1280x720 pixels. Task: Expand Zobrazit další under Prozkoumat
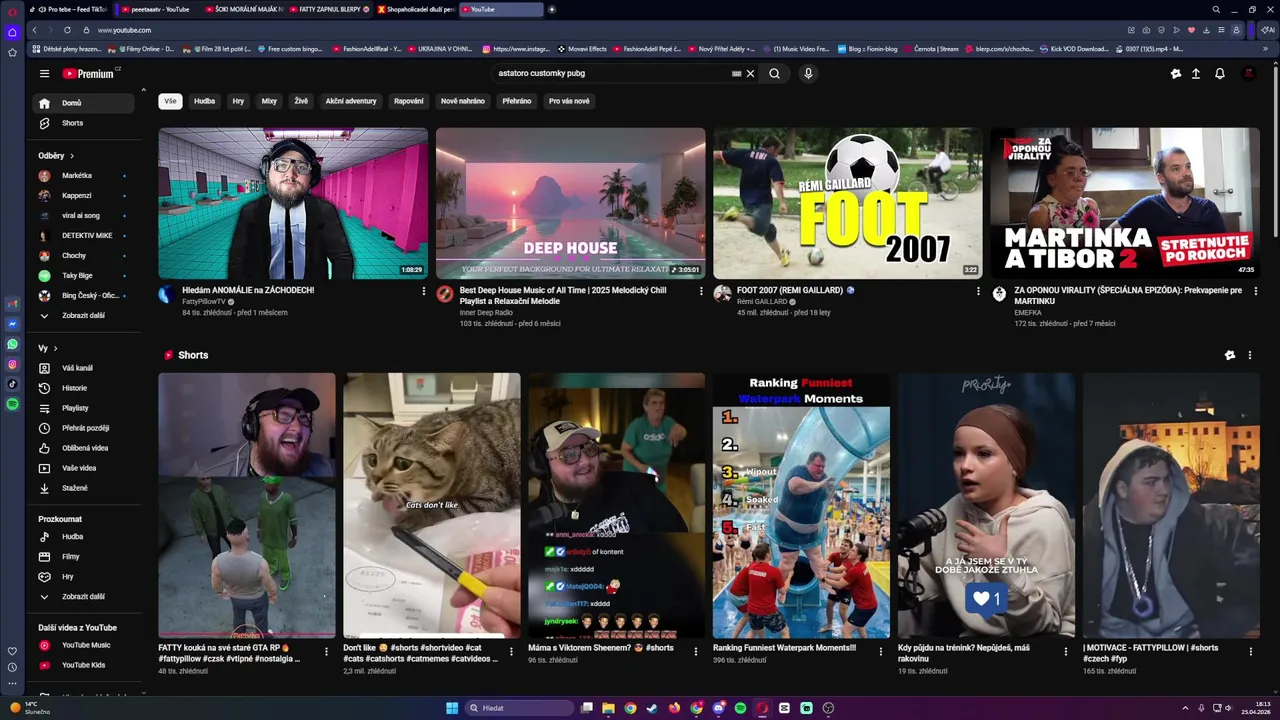pyautogui.click(x=84, y=597)
